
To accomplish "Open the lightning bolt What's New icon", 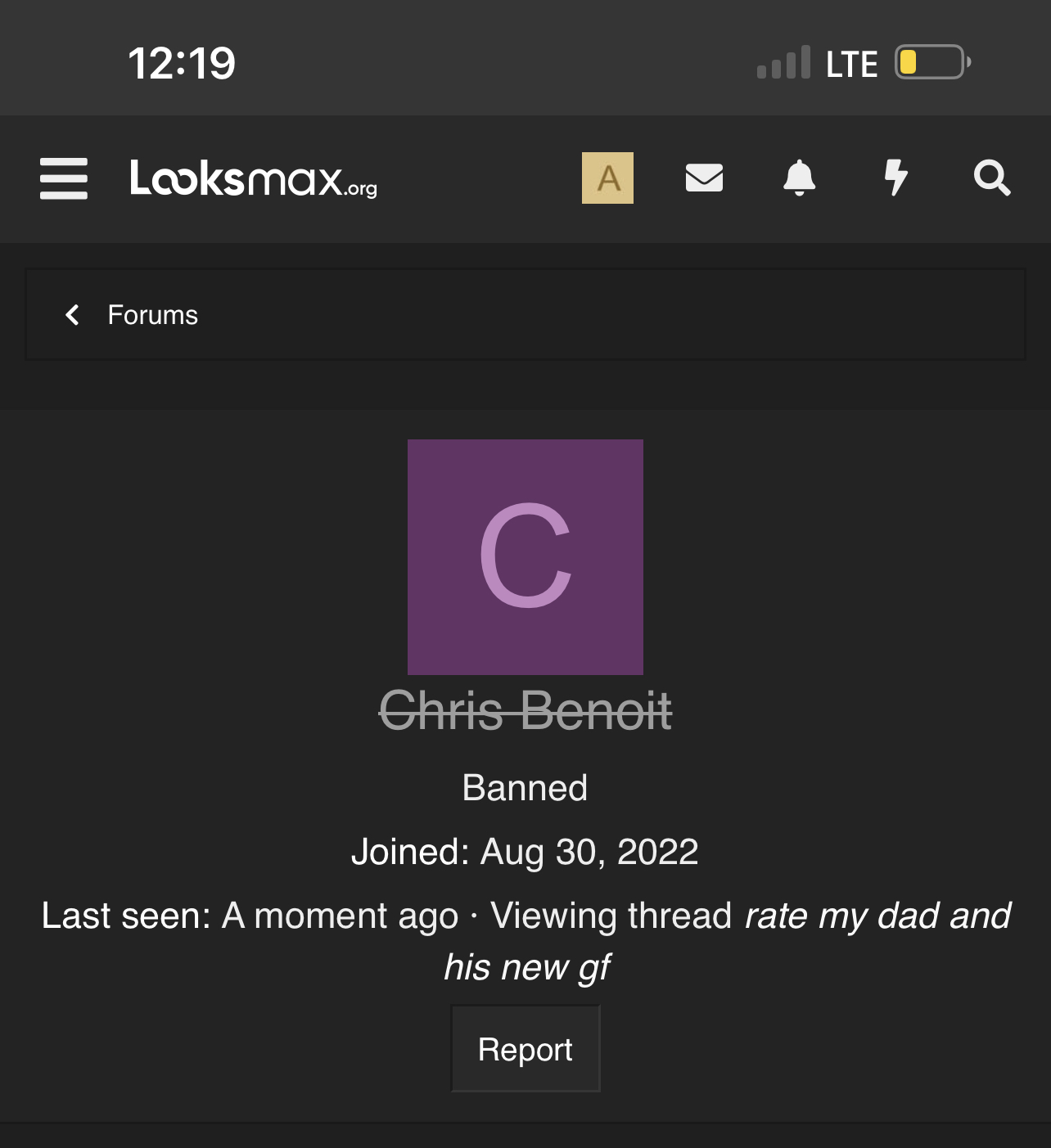I will coord(896,178).
